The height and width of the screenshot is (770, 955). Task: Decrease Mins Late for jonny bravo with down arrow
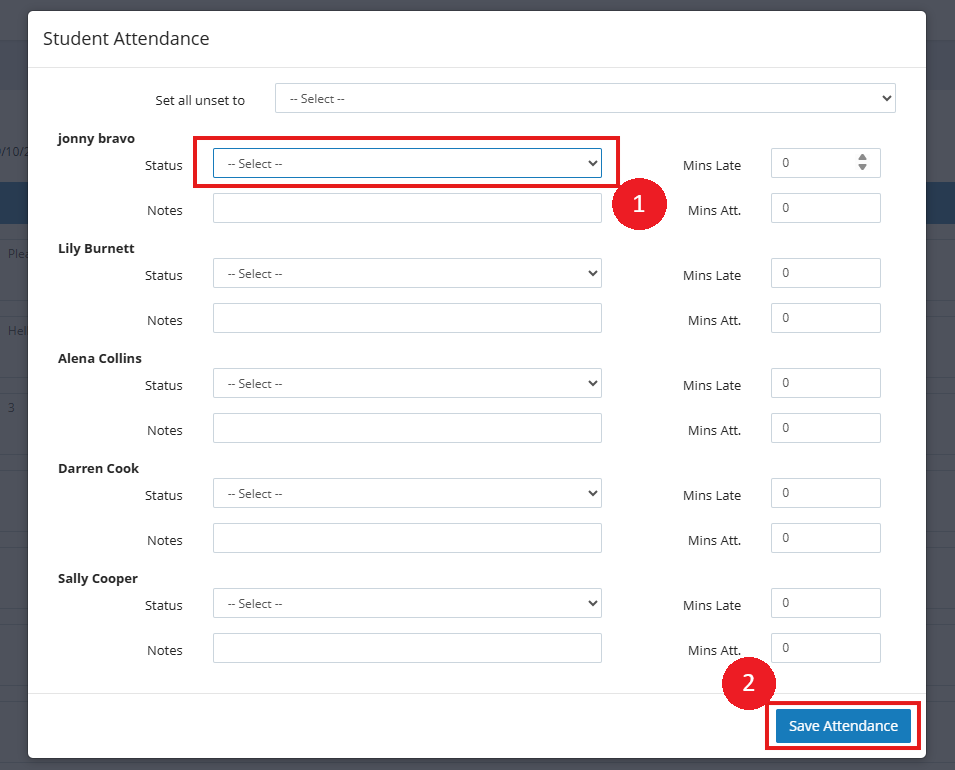point(862,167)
